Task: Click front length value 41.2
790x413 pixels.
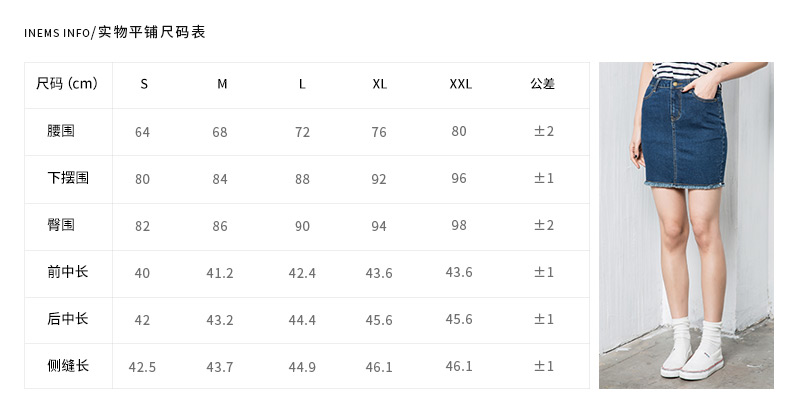Action: tap(220, 273)
